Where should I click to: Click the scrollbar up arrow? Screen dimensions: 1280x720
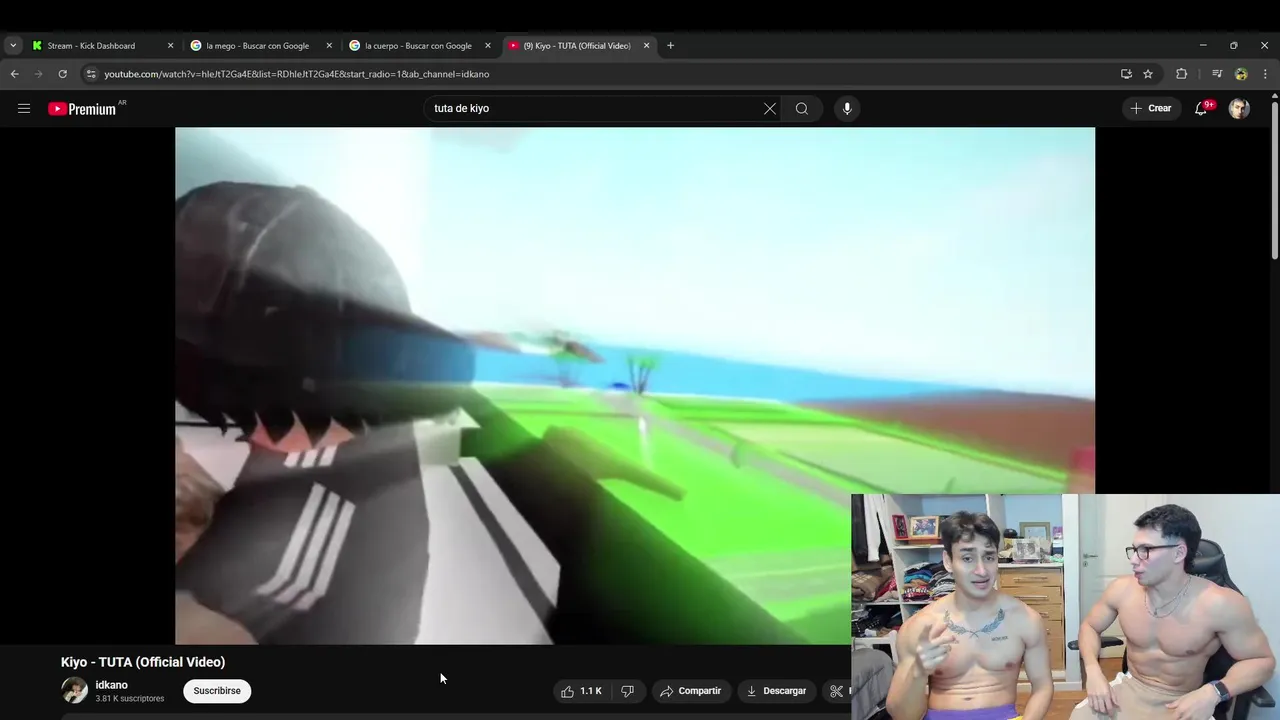point(1274,96)
